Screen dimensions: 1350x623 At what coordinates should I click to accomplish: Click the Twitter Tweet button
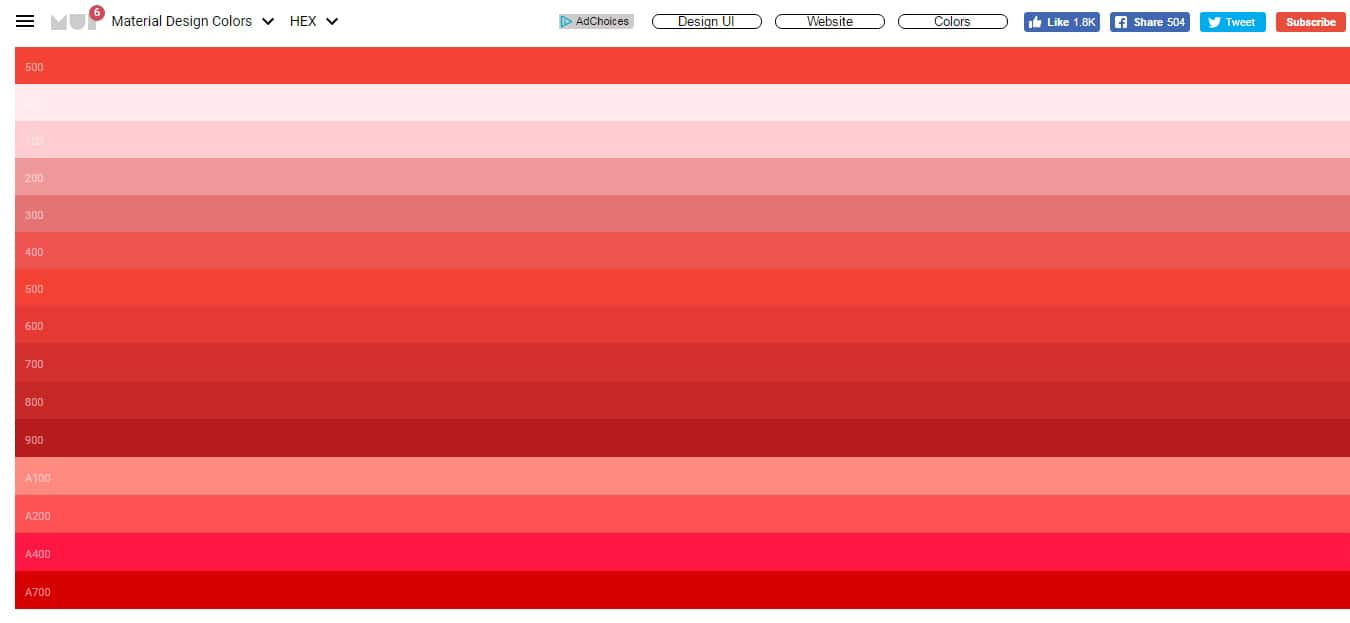[1232, 22]
